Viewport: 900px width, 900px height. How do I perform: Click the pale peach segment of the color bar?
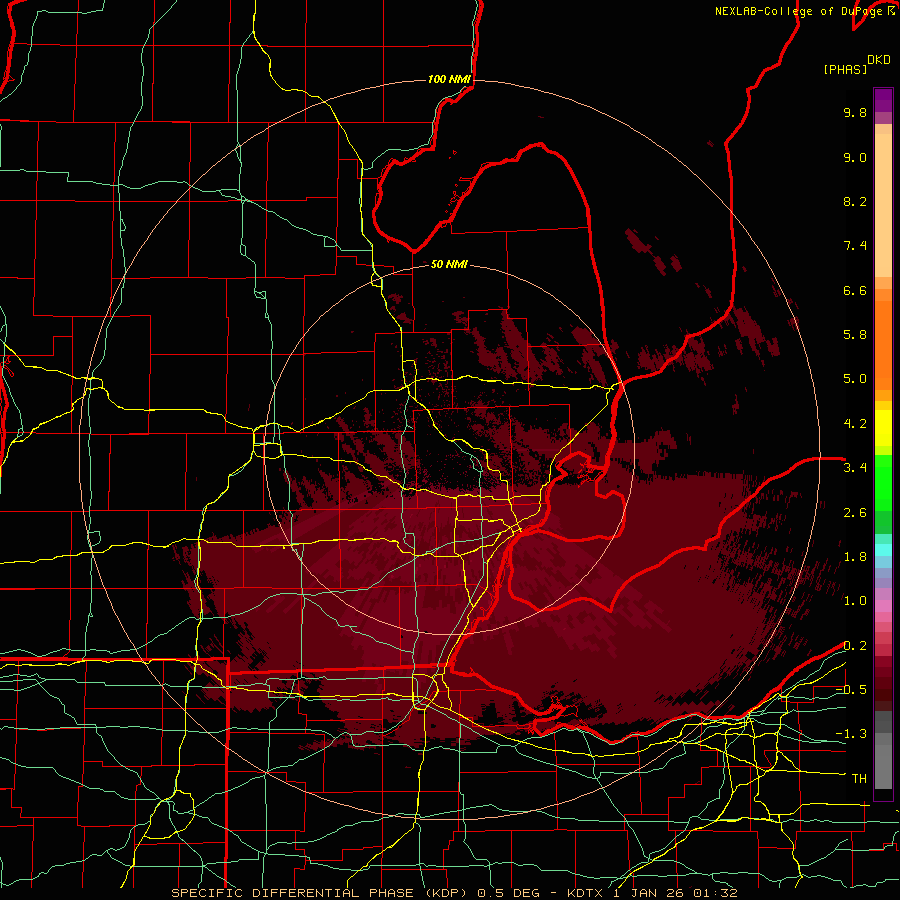tap(883, 205)
